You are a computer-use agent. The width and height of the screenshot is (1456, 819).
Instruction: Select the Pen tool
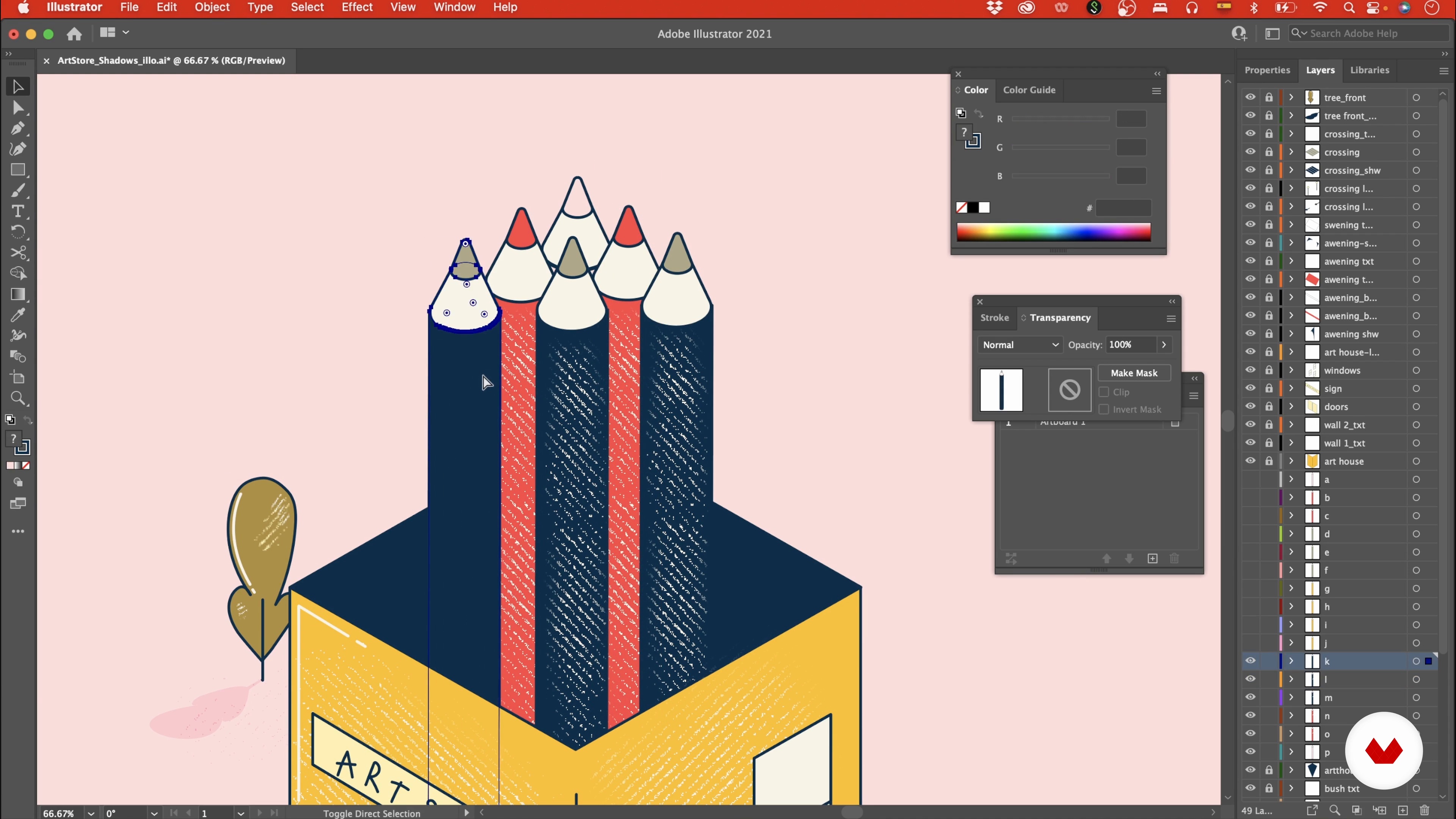(17, 128)
